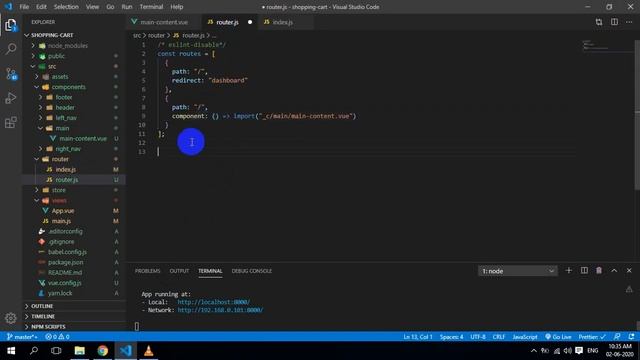640x360 pixels.
Task: Open Source Control view in activity bar
Action: coord(11,74)
